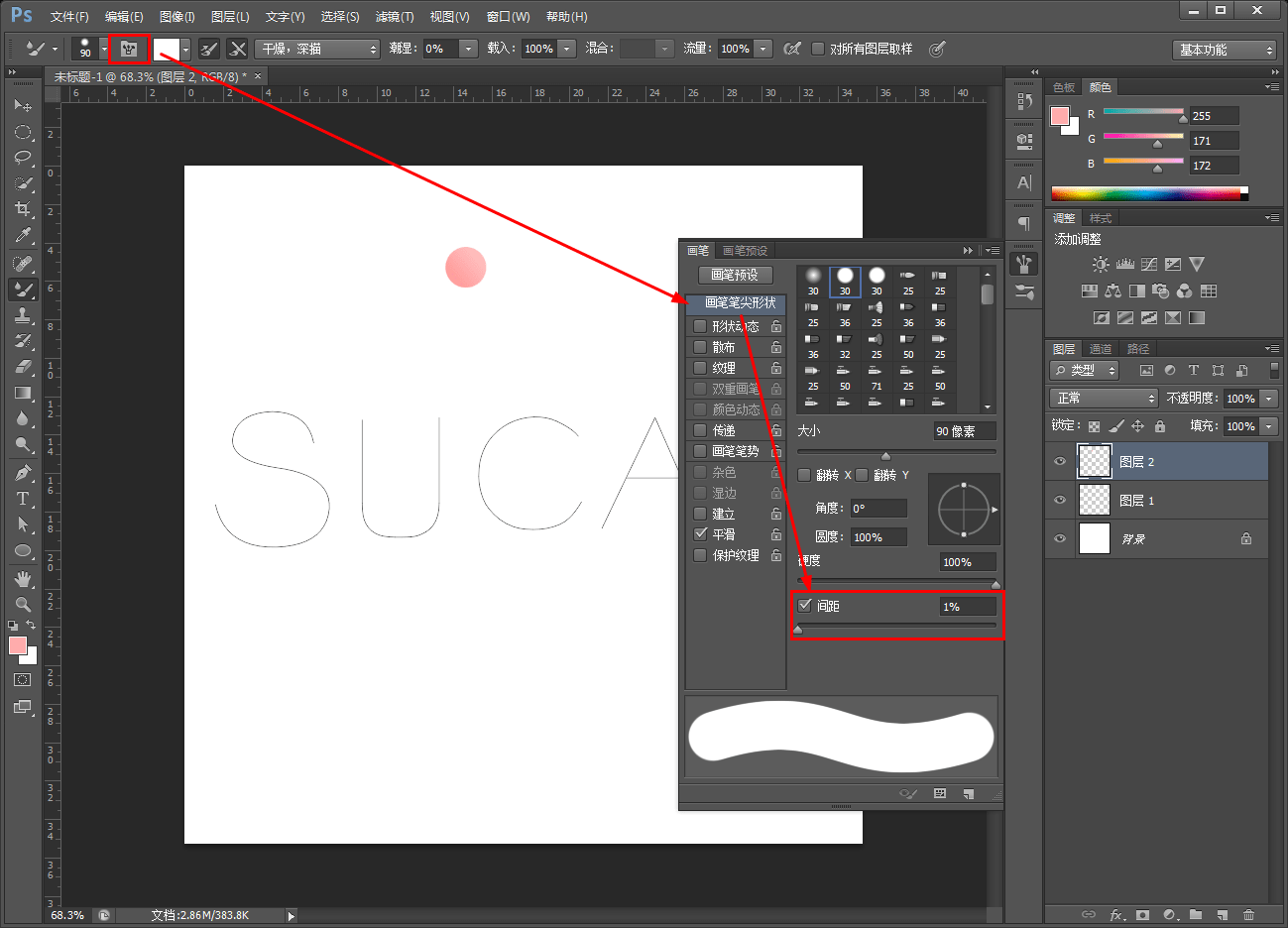Select the Mixer Brush tool in toolbox

pyautogui.click(x=23, y=290)
